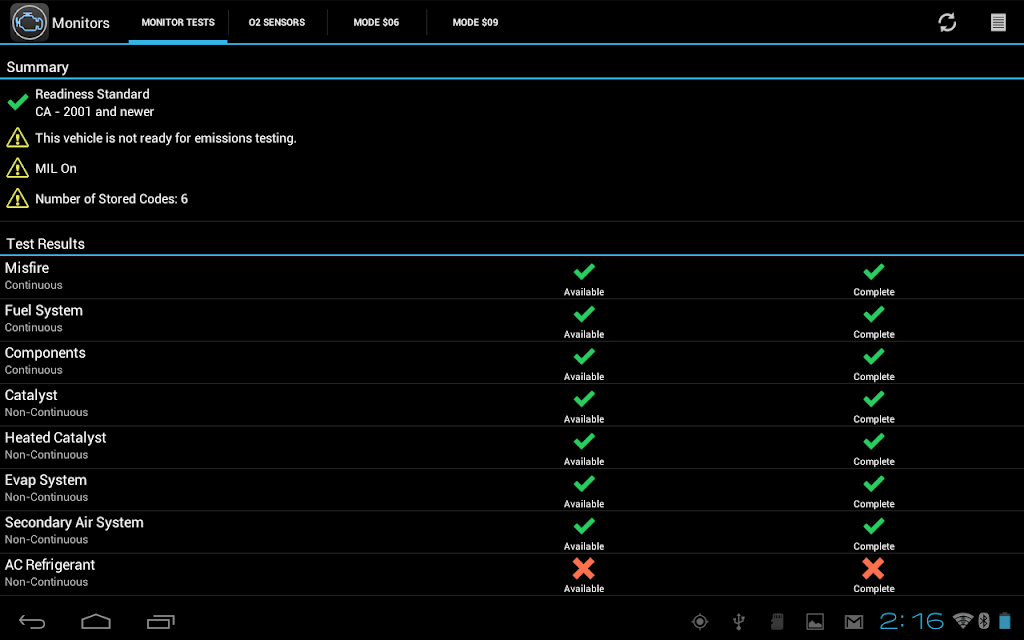Open the Misfire test row
The height and width of the screenshot is (640, 1024).
[x=512, y=277]
